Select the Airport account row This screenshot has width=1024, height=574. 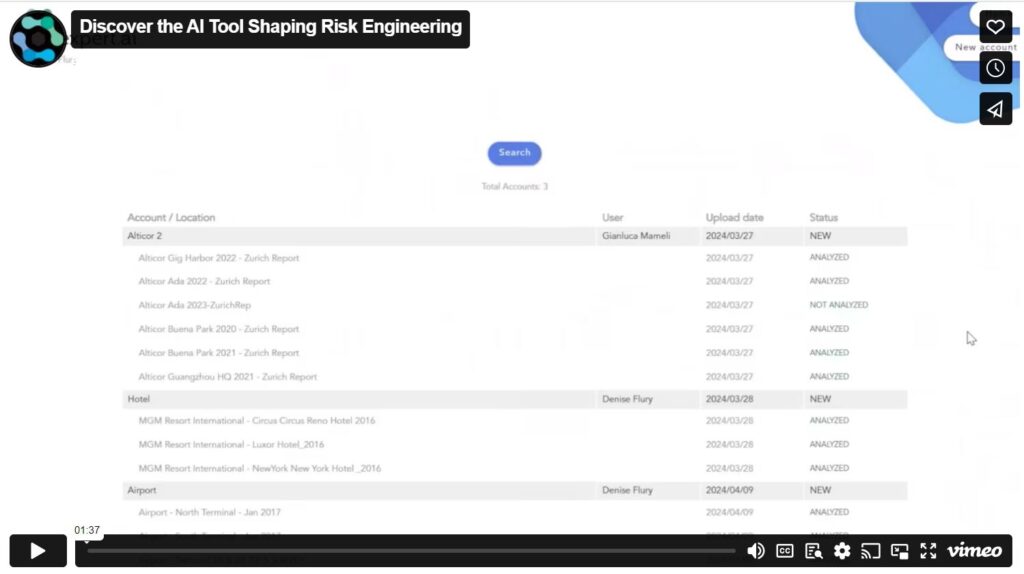(x=515, y=490)
